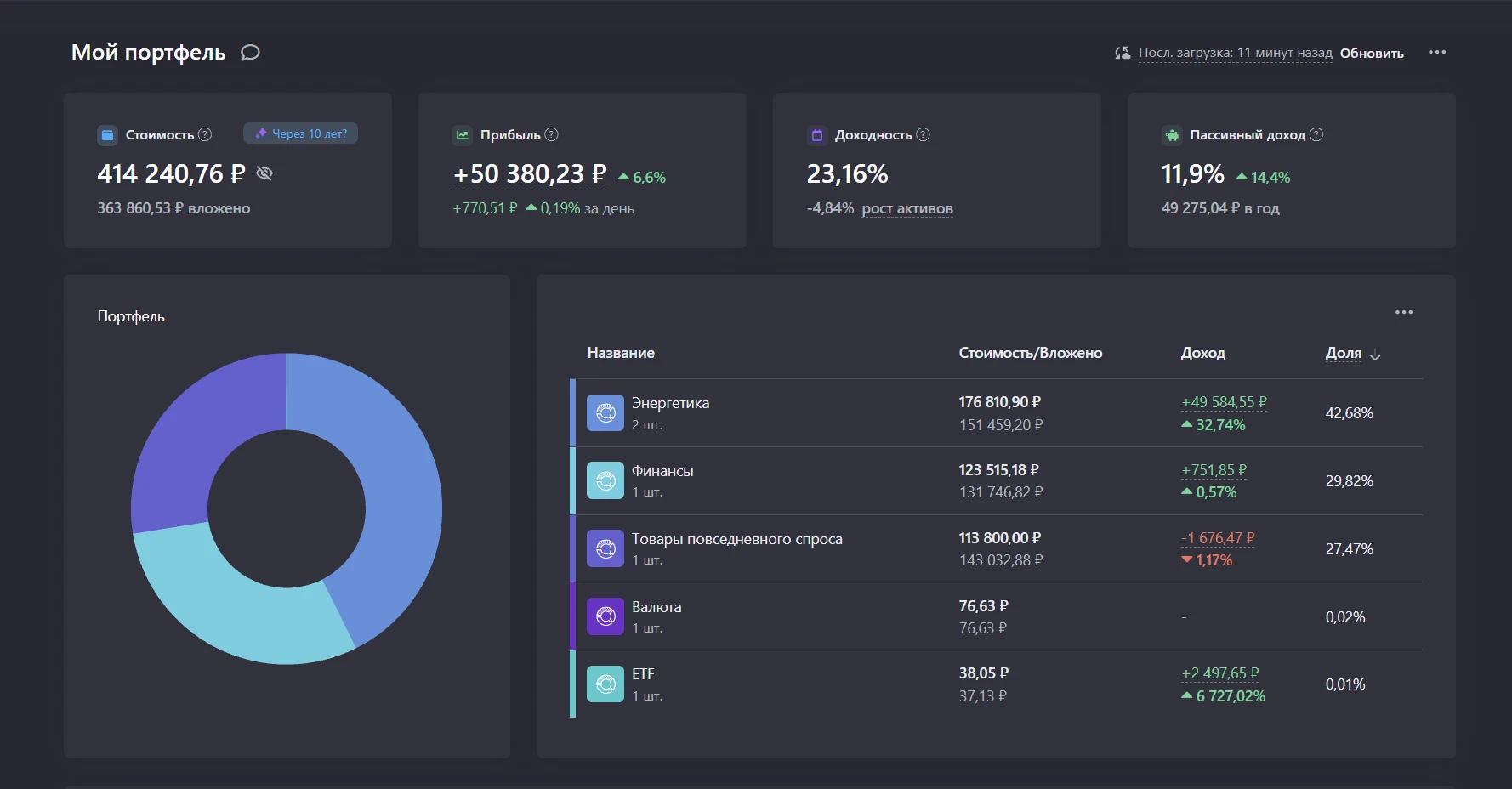Click the +49 584,55 ₽ income value
This screenshot has height=789, width=1512.
click(x=1224, y=402)
